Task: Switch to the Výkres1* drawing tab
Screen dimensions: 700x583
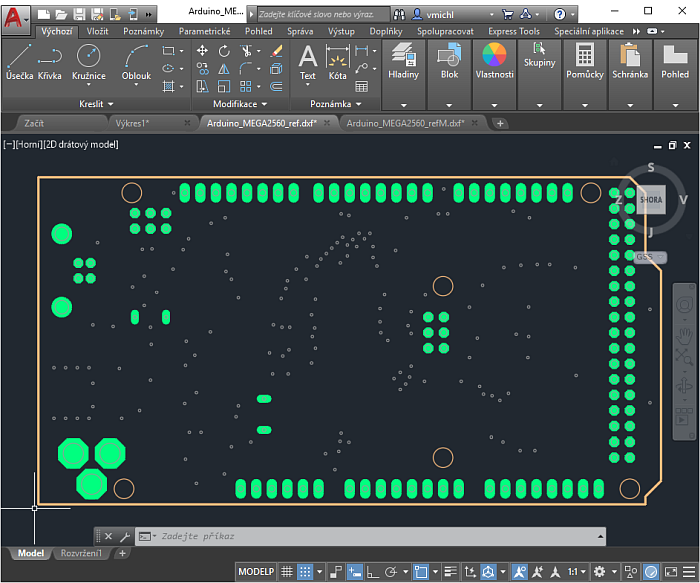Action: click(x=132, y=123)
